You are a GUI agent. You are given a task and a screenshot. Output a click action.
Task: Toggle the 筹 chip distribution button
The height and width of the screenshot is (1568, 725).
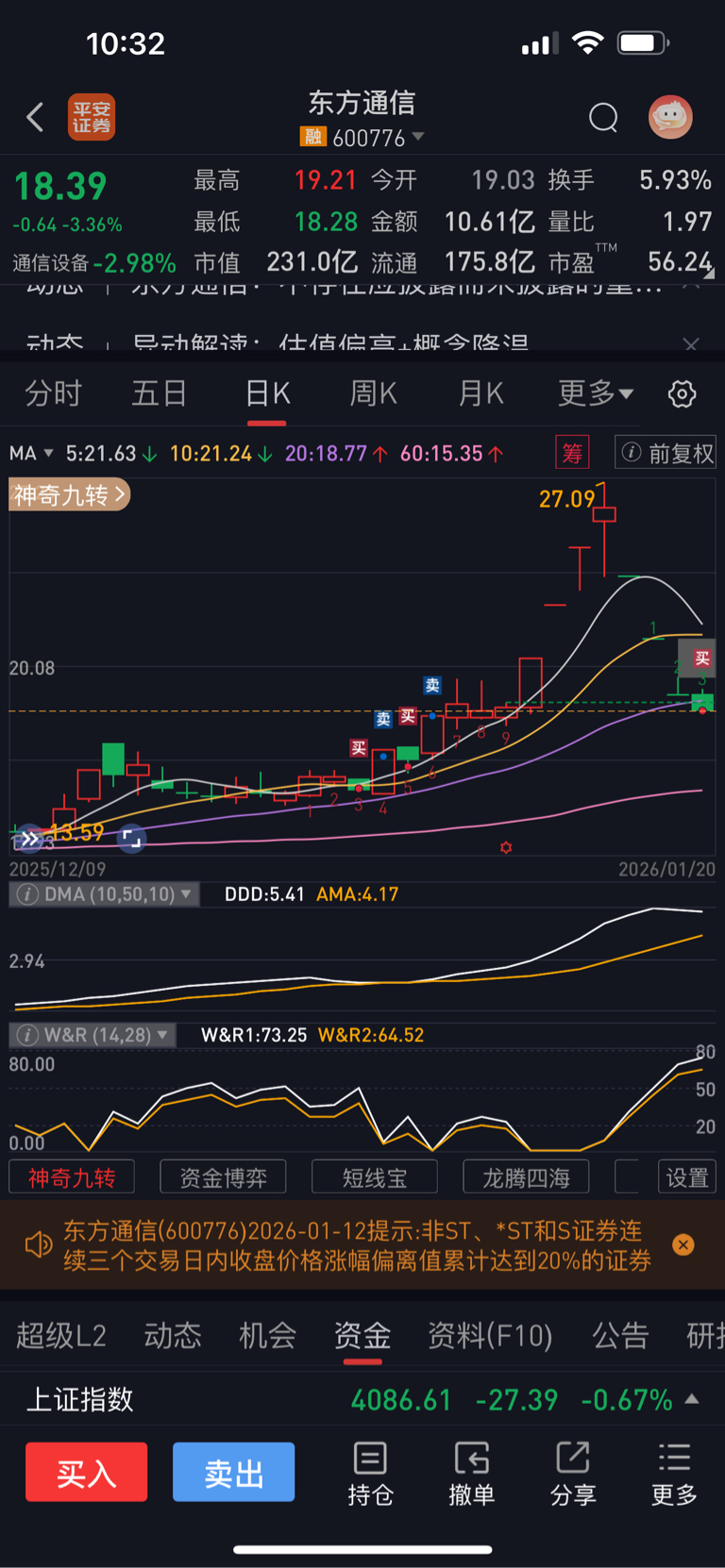coord(572,453)
